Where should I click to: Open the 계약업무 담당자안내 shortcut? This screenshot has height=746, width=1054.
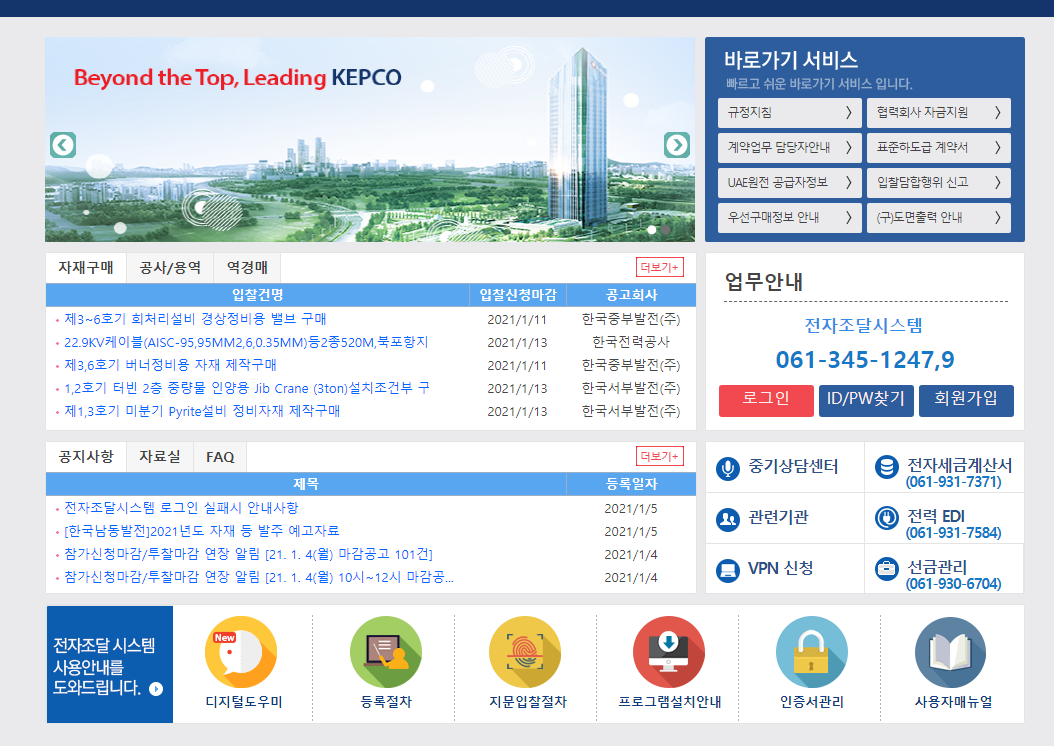pyautogui.click(x=790, y=147)
